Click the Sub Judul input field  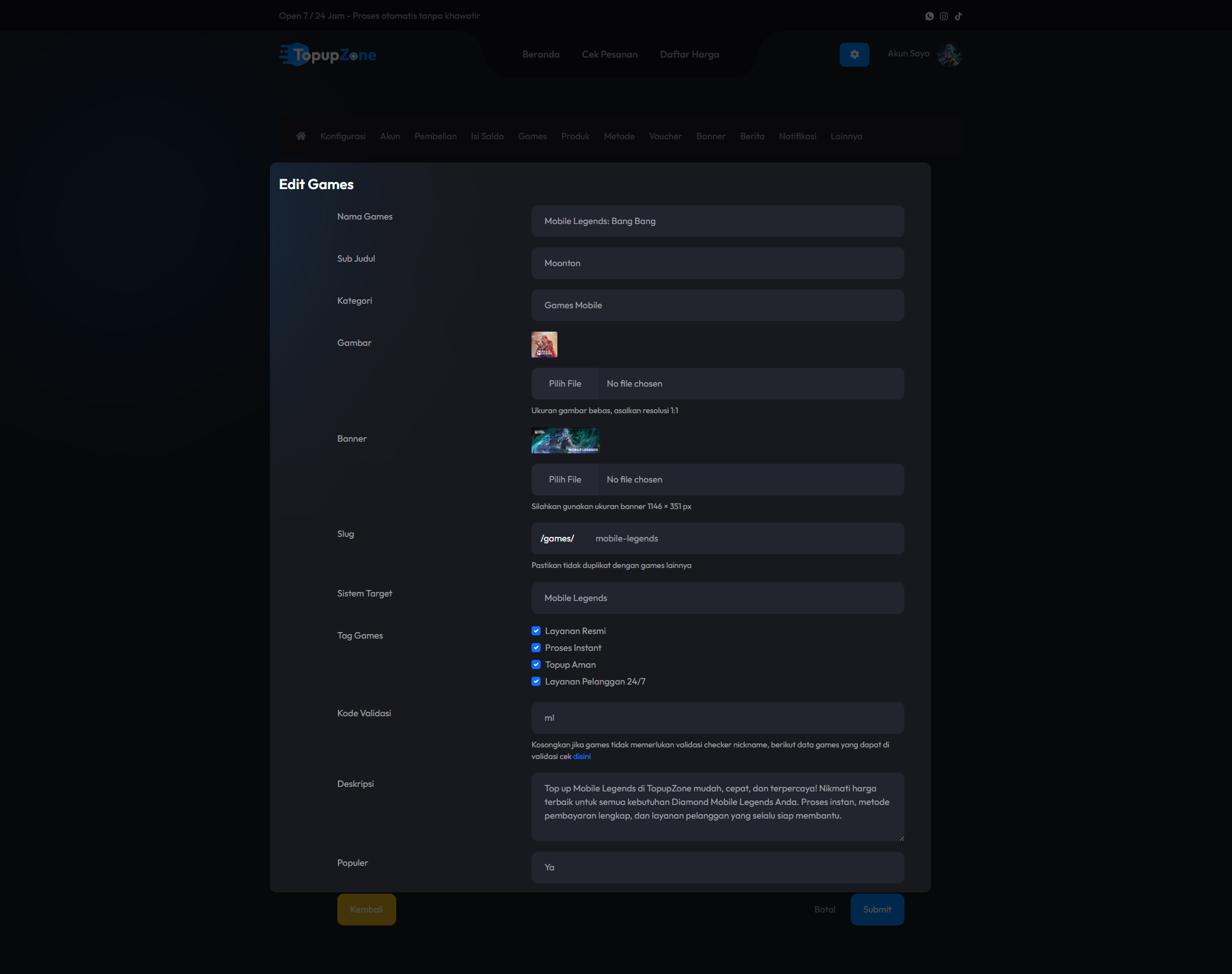(x=718, y=263)
